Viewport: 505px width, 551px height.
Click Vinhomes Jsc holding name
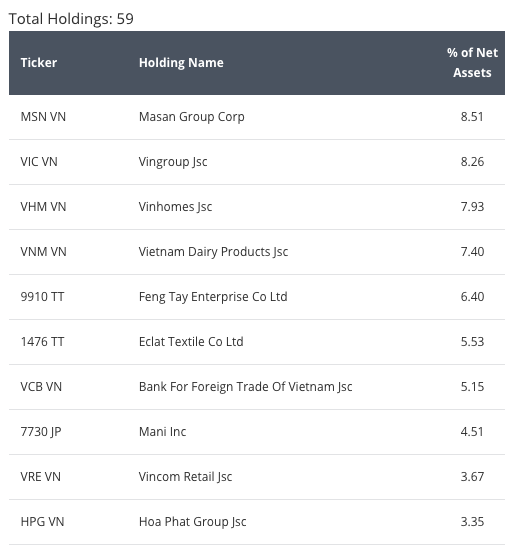175,207
